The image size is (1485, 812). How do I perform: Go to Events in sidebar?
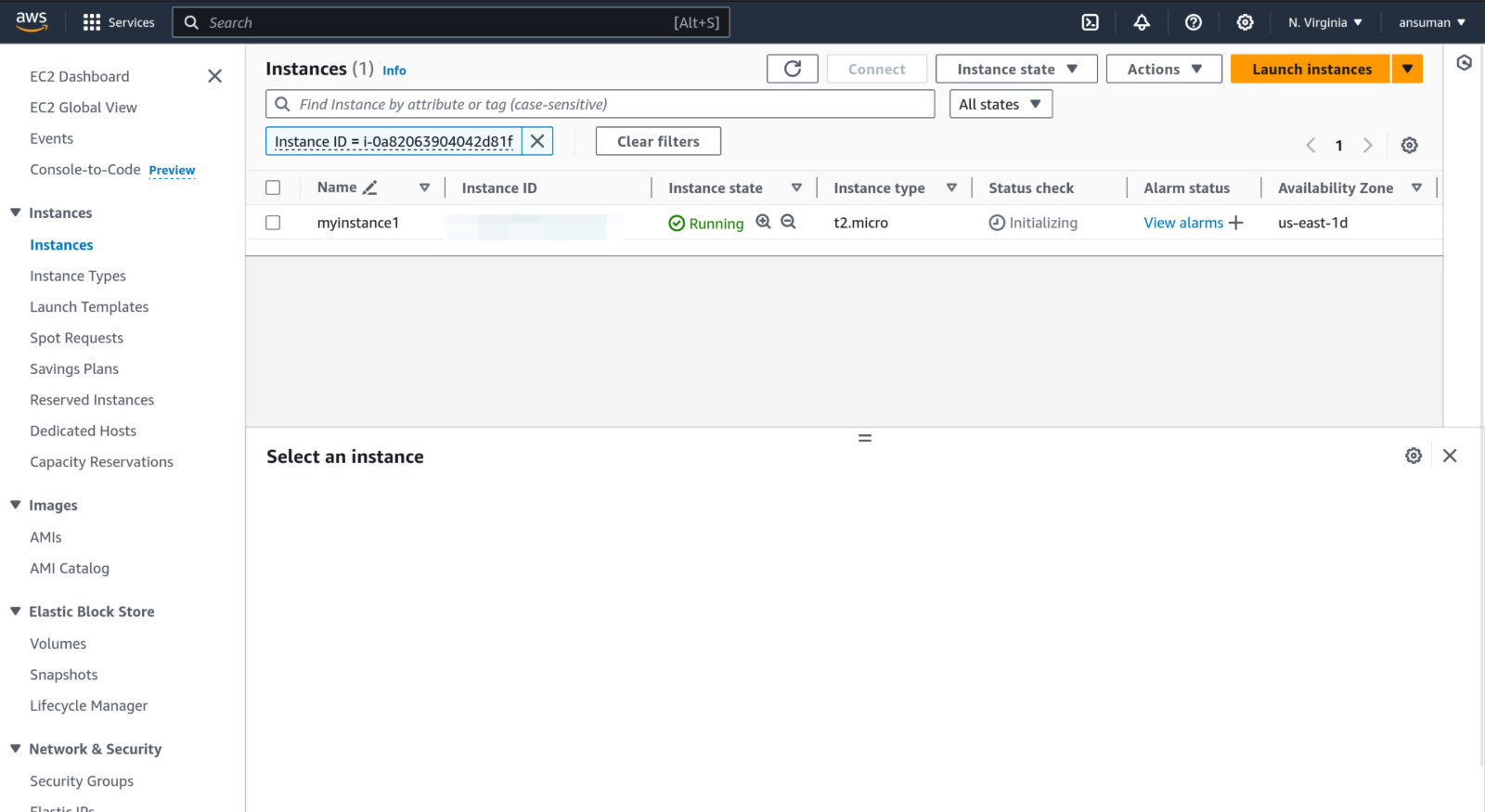tap(51, 138)
